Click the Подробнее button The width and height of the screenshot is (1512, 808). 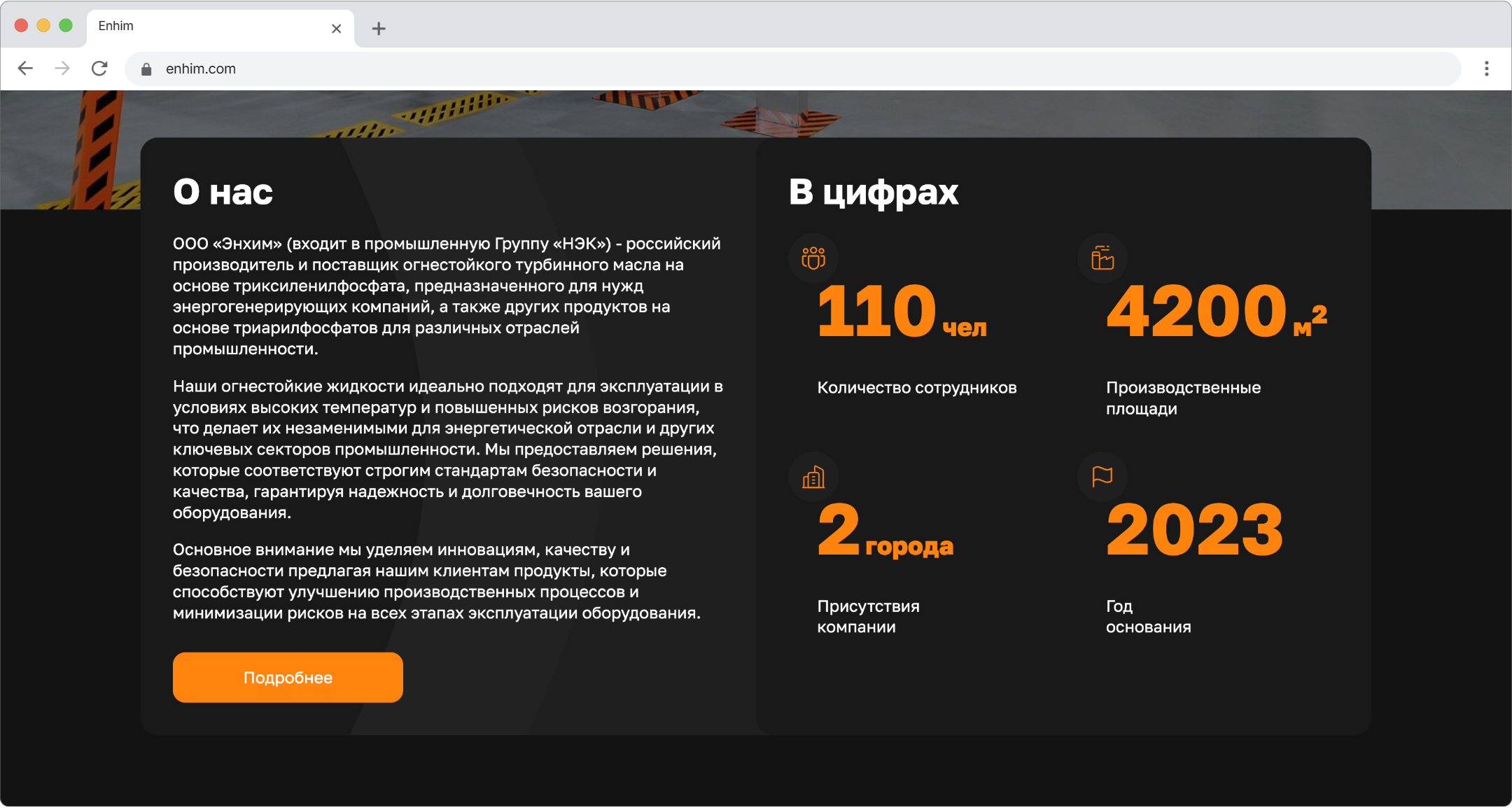pyautogui.click(x=288, y=678)
